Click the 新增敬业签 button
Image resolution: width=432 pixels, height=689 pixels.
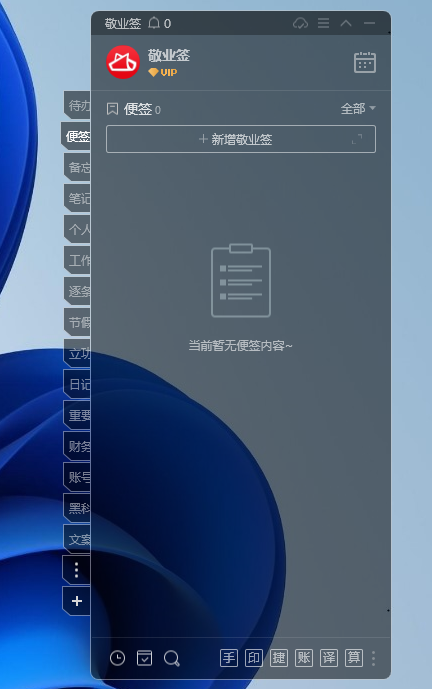click(x=241, y=139)
